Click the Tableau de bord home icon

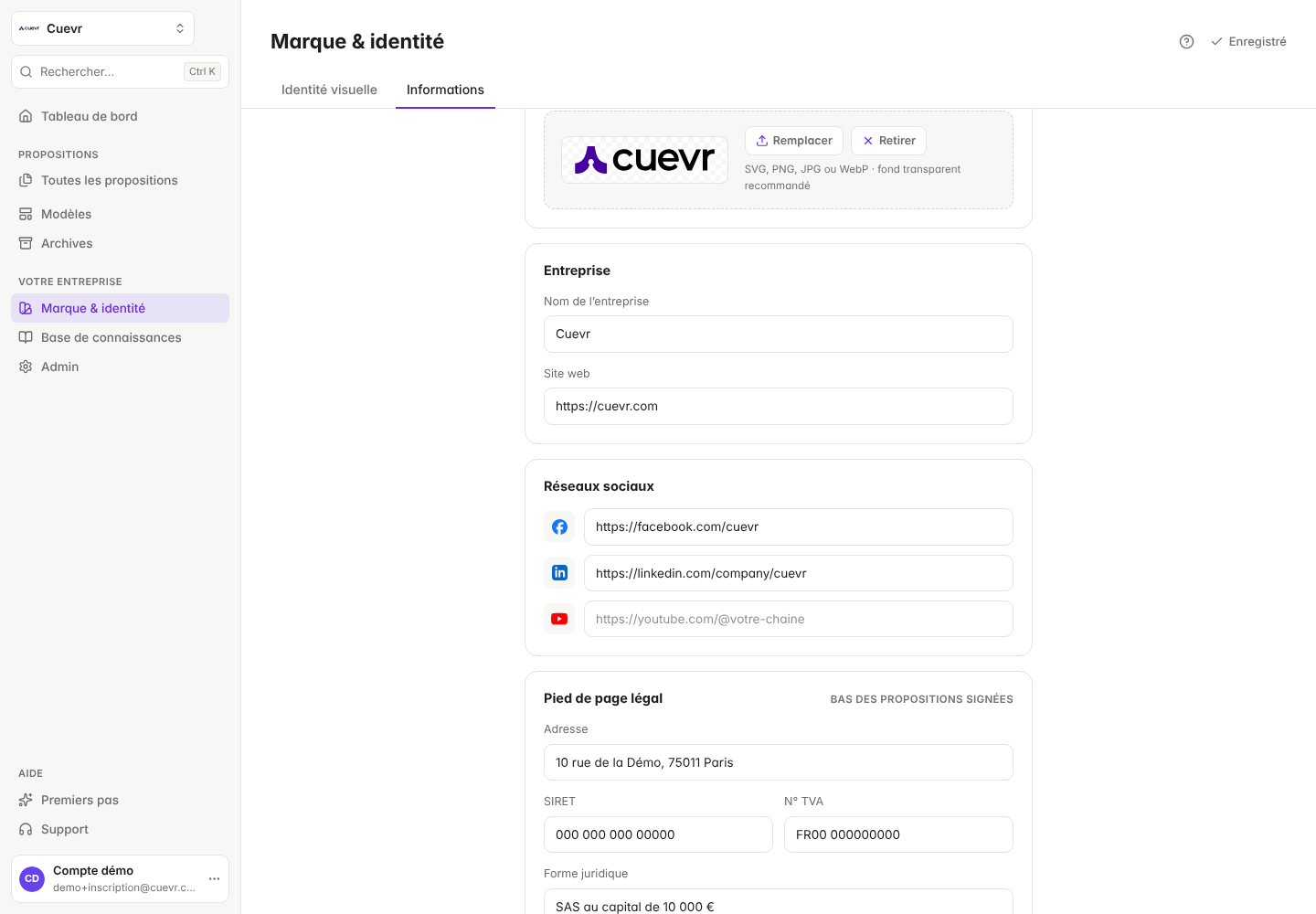tap(26, 116)
